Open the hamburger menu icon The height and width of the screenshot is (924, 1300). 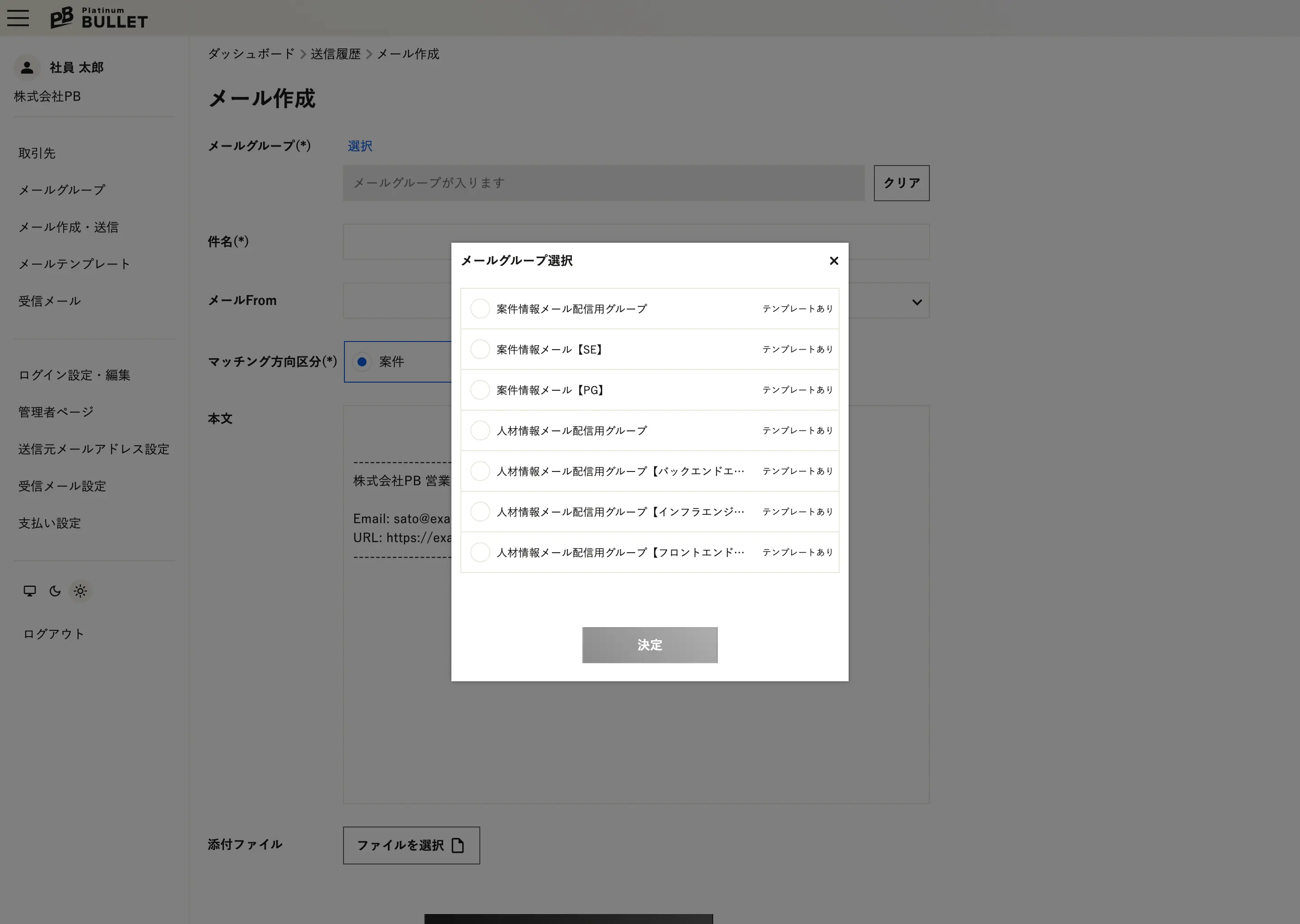tap(18, 18)
